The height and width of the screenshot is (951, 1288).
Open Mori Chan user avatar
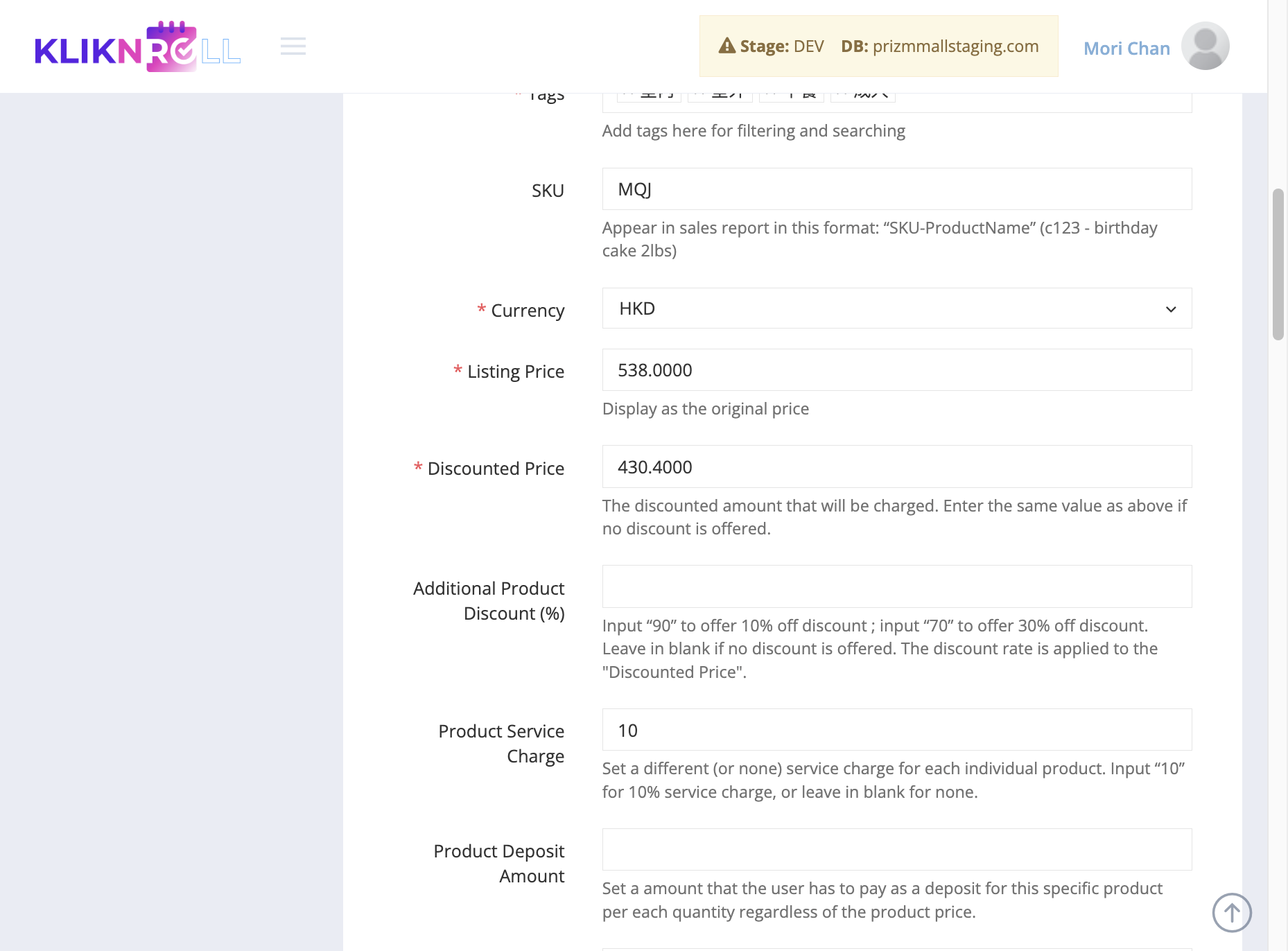1205,46
